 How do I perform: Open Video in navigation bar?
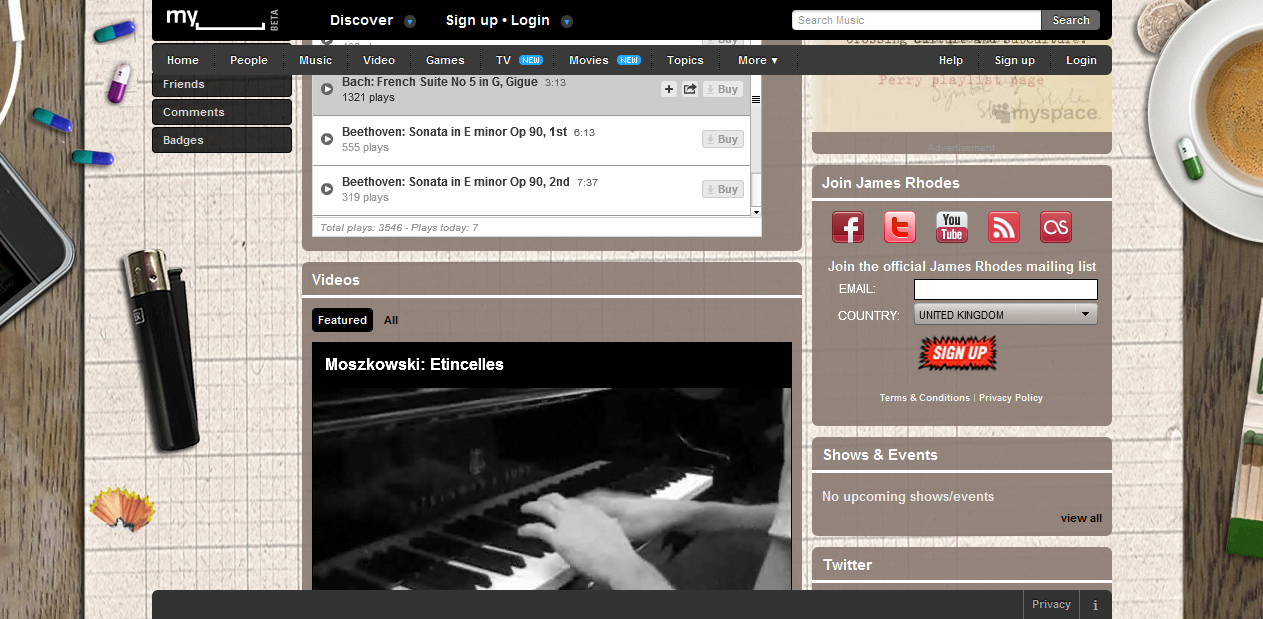tap(379, 60)
